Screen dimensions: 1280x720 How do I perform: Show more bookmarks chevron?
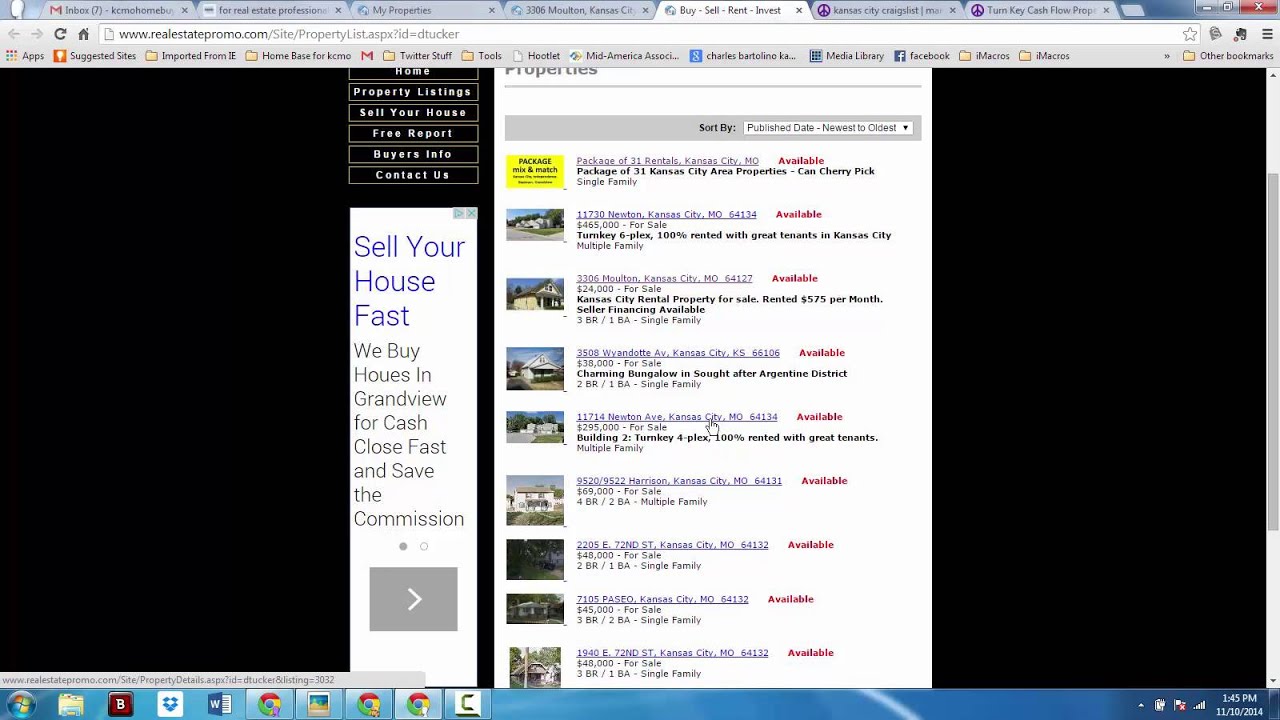[1167, 56]
